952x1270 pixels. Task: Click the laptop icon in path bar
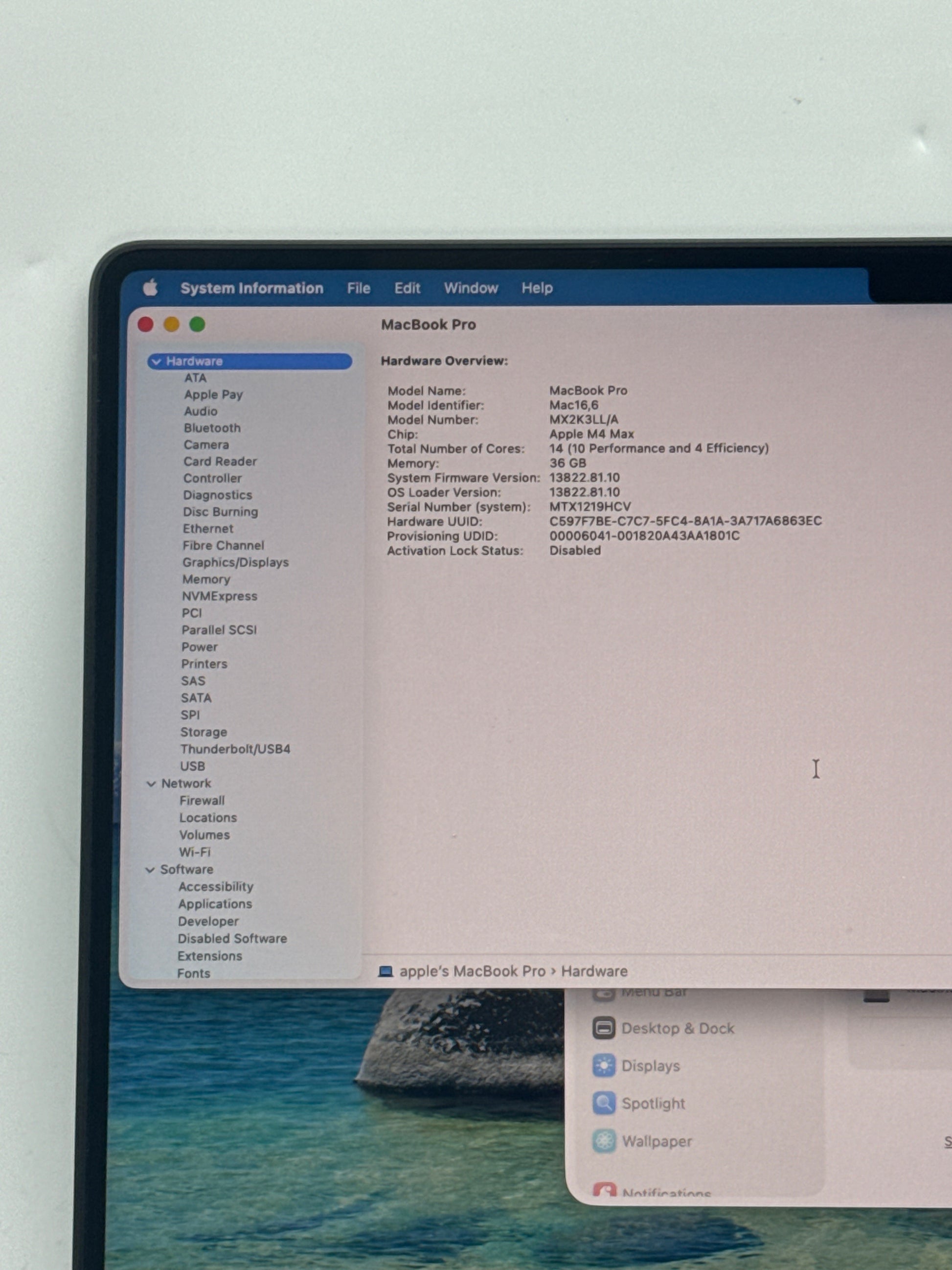[x=385, y=971]
